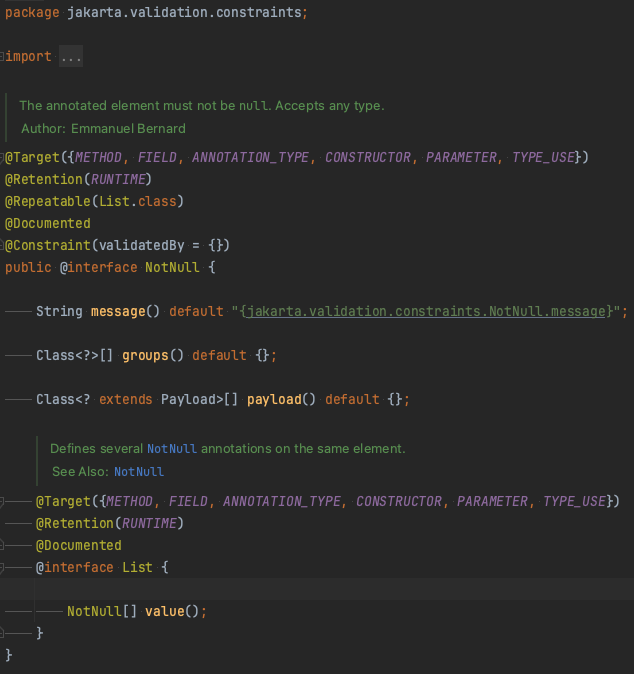This screenshot has width=634, height=674.
Task: Click the String return type of message()
Action: [59, 311]
